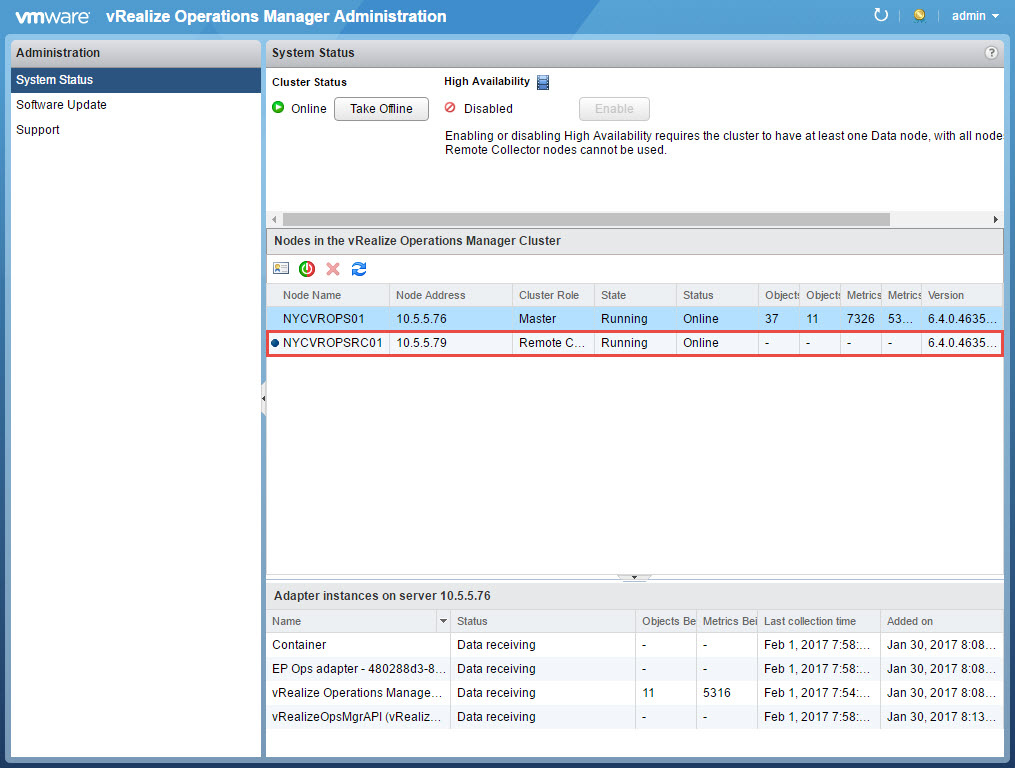Viewport: 1015px width, 768px height.
Task: Click the 5316 metrics cell
Action: point(727,693)
